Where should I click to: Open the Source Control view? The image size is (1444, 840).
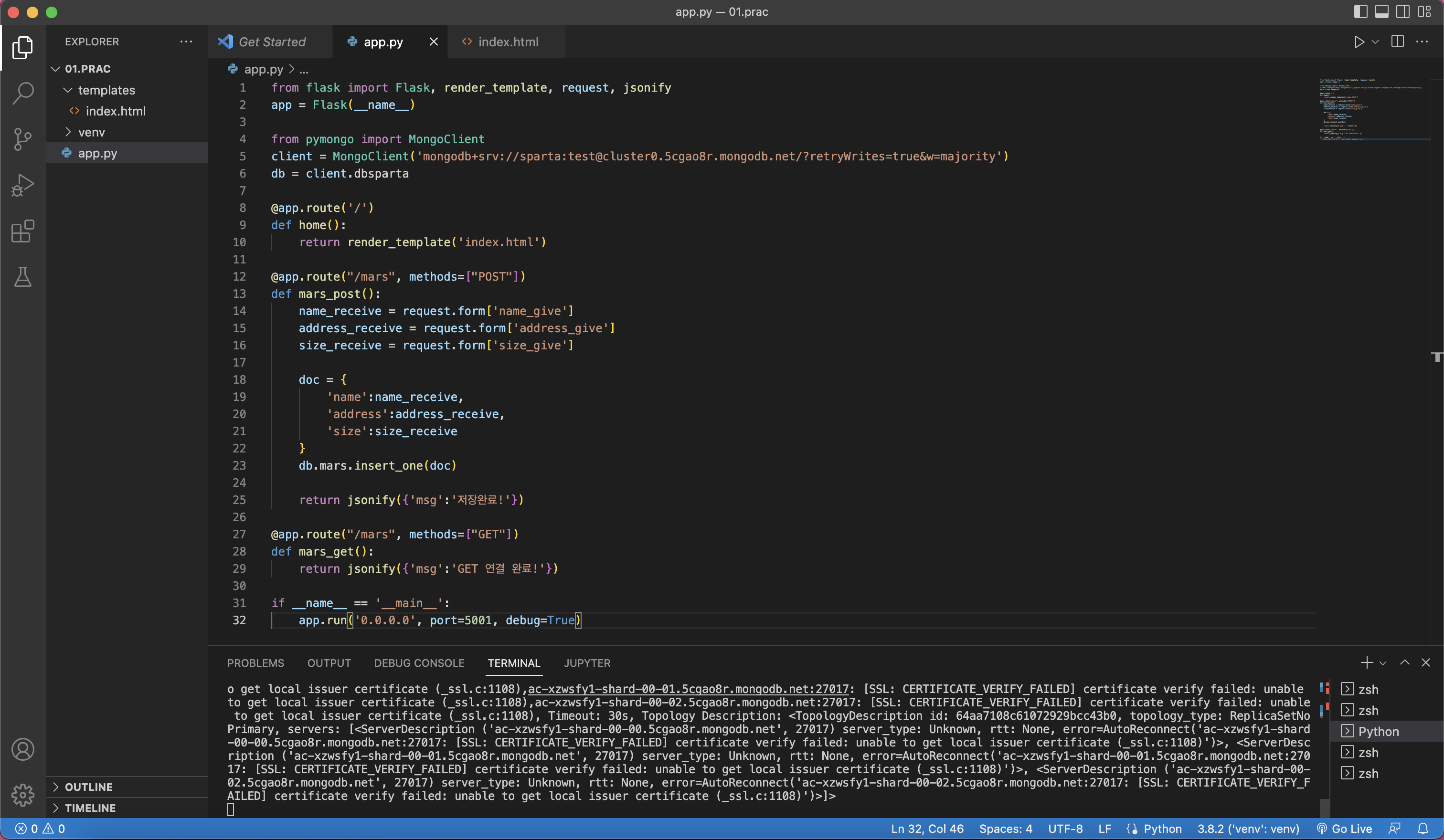(22, 139)
